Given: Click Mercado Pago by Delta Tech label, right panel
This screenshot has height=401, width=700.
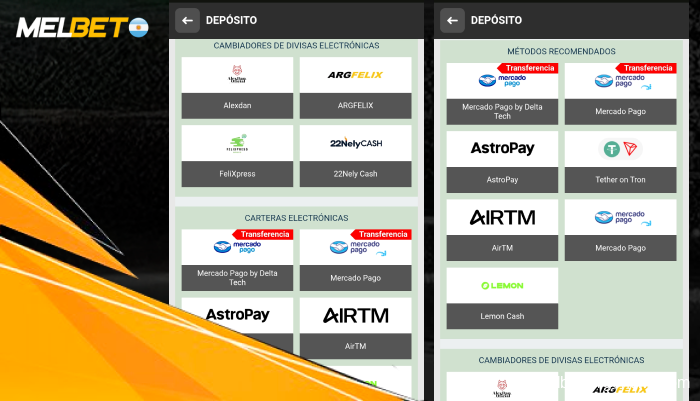Looking at the screenshot, I should 502,112.
